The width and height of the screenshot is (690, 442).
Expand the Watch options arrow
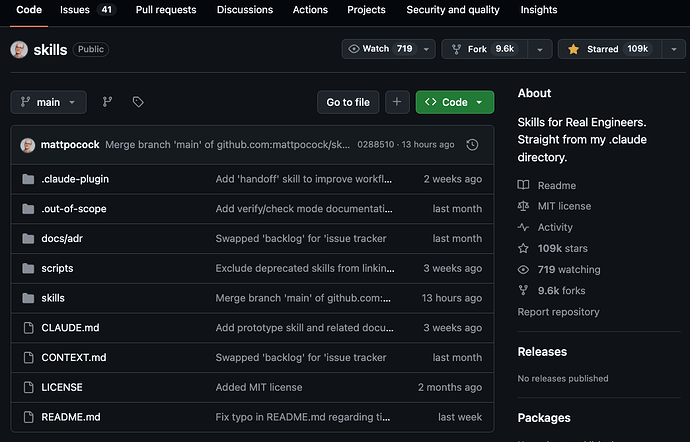[x=426, y=49]
